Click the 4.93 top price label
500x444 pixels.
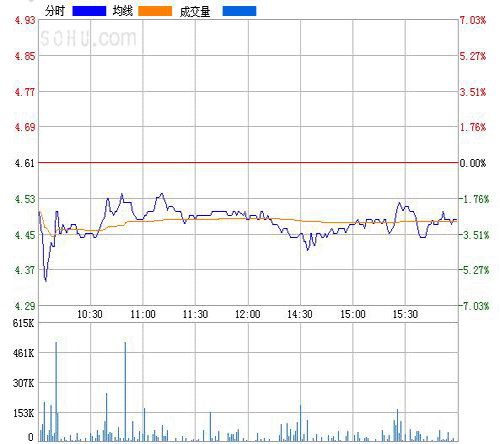pos(25,21)
